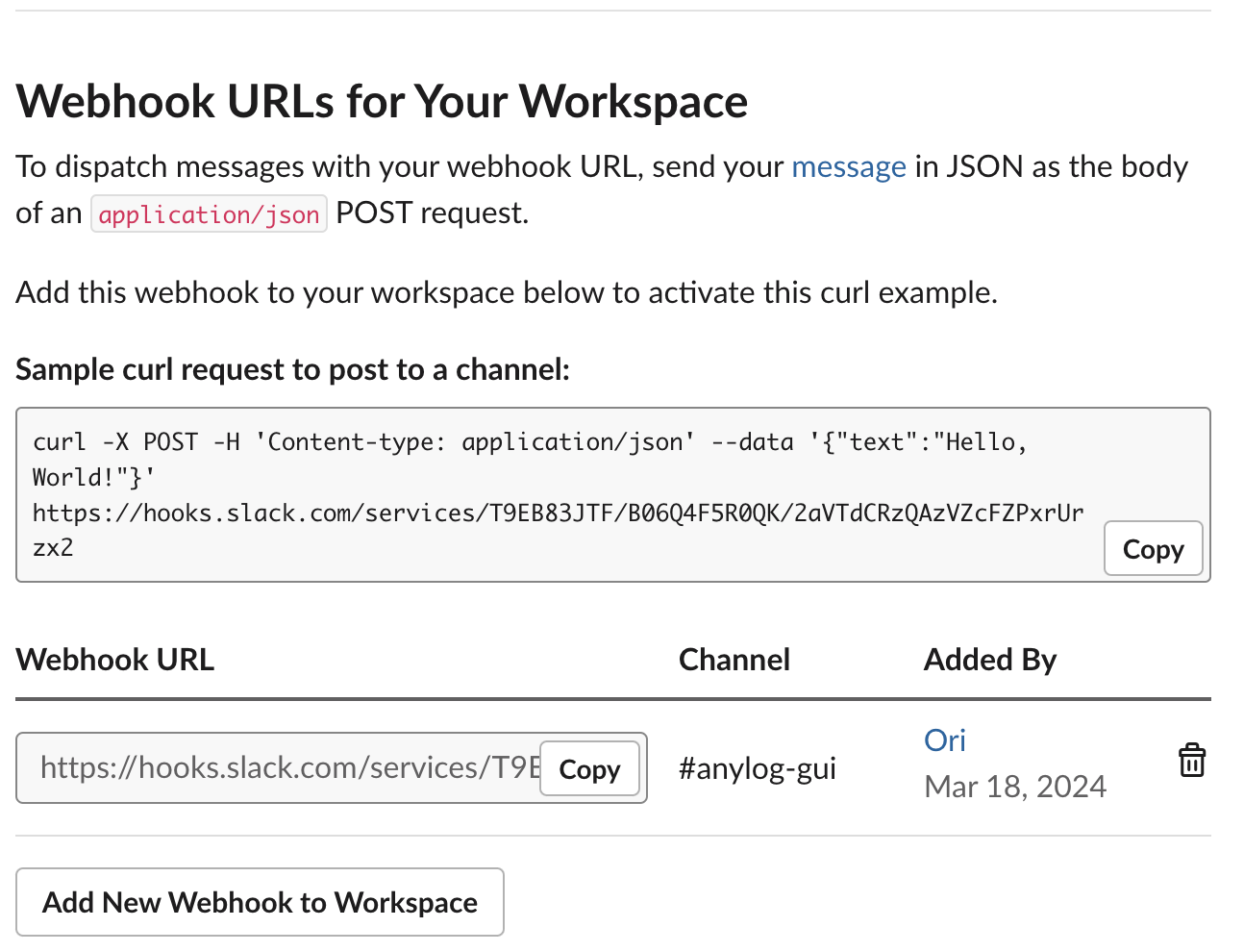
Task: Copy the webhook URL
Action: click(589, 769)
